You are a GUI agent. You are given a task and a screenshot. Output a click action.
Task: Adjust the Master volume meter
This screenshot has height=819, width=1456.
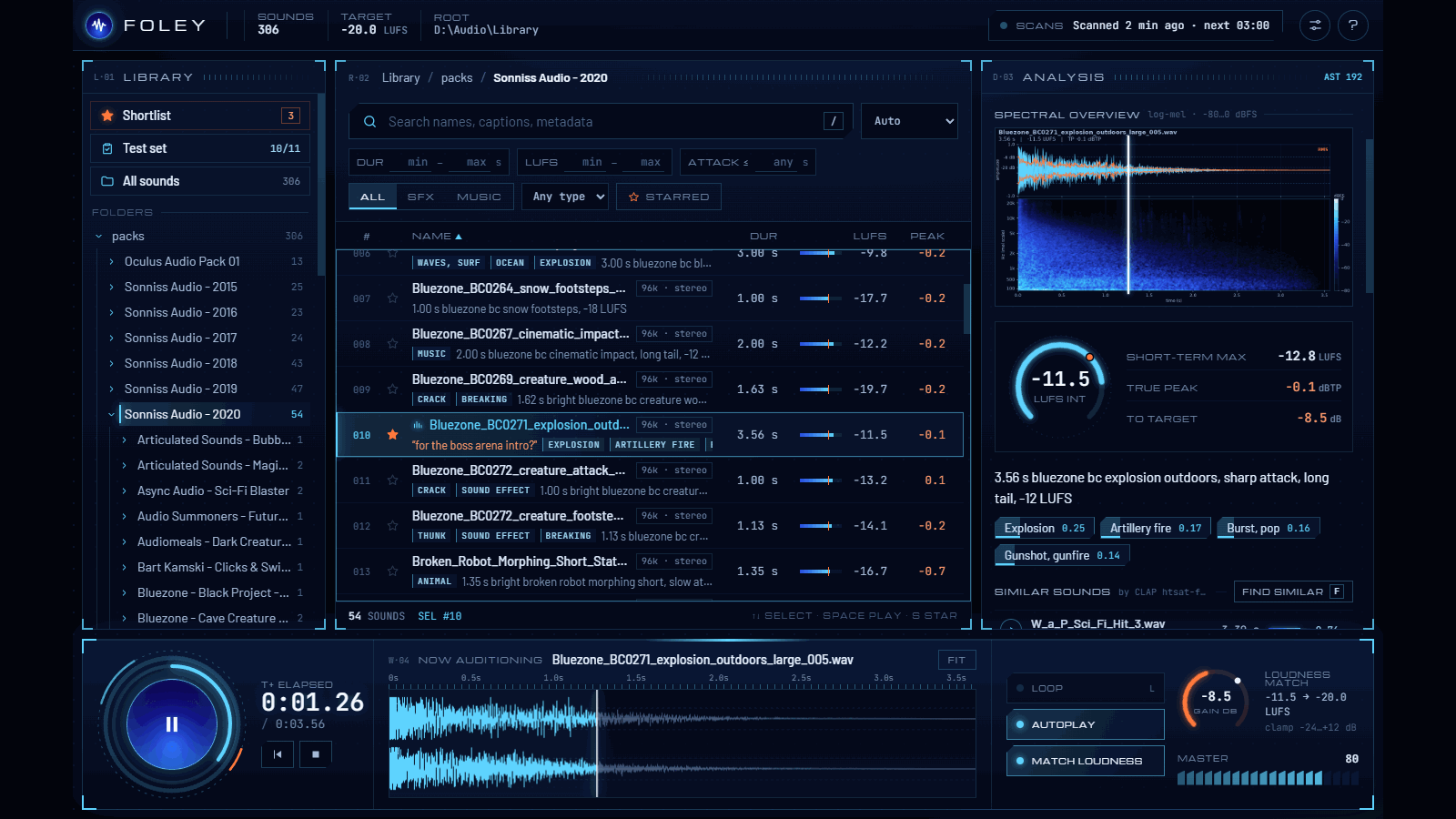pos(1268,778)
